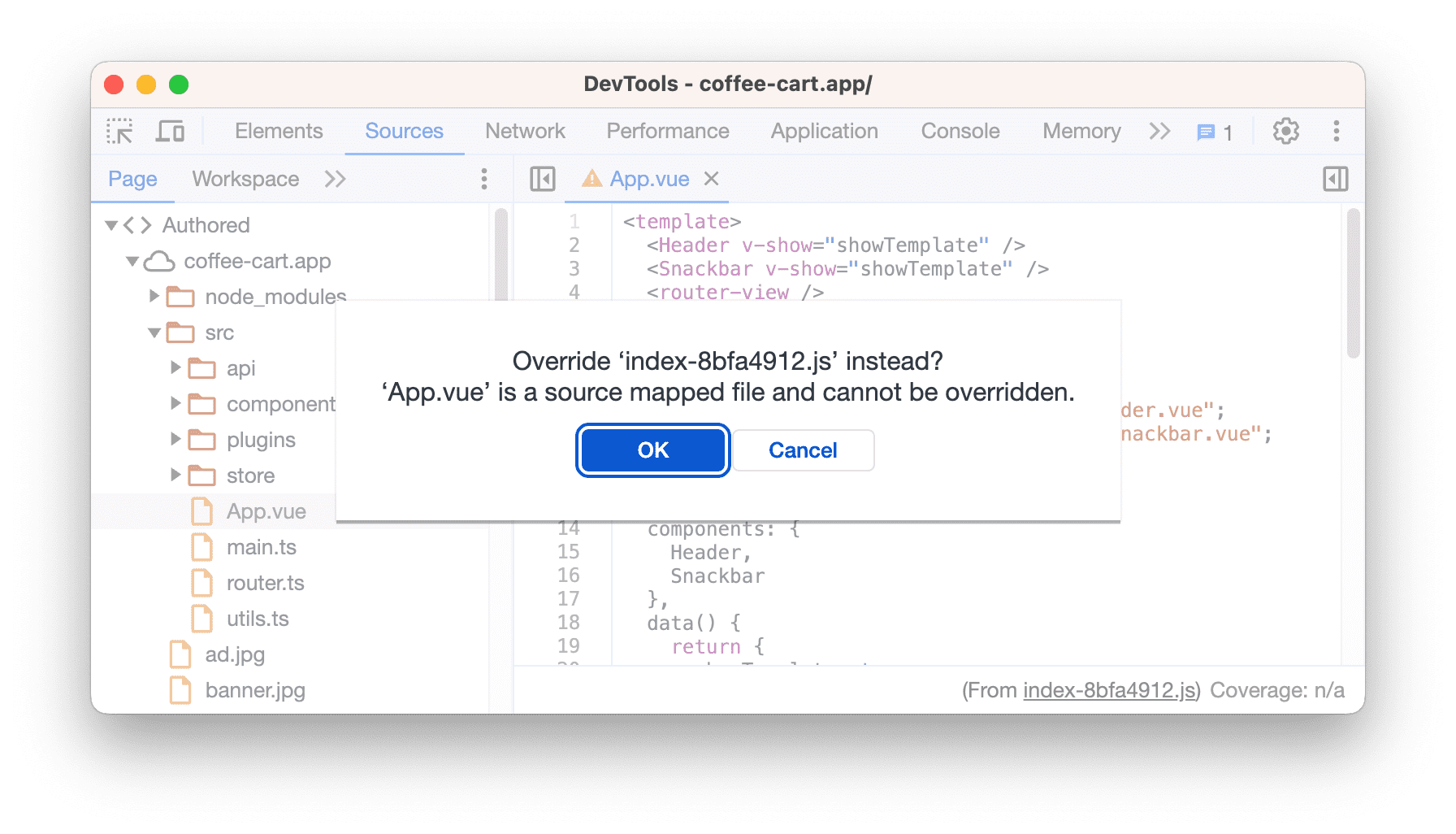Click OK to override index-8bfa4912.js
The height and width of the screenshot is (834, 1456).
(x=652, y=450)
